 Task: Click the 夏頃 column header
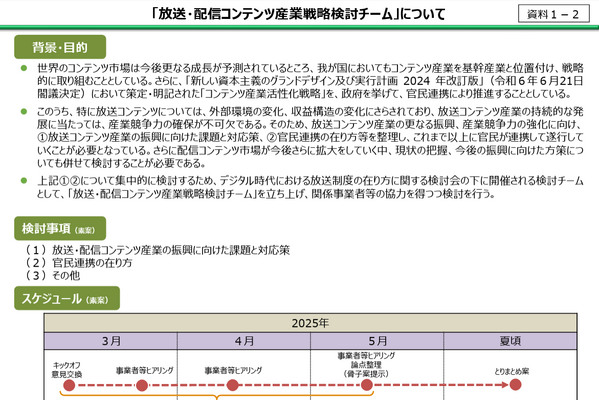point(510,341)
